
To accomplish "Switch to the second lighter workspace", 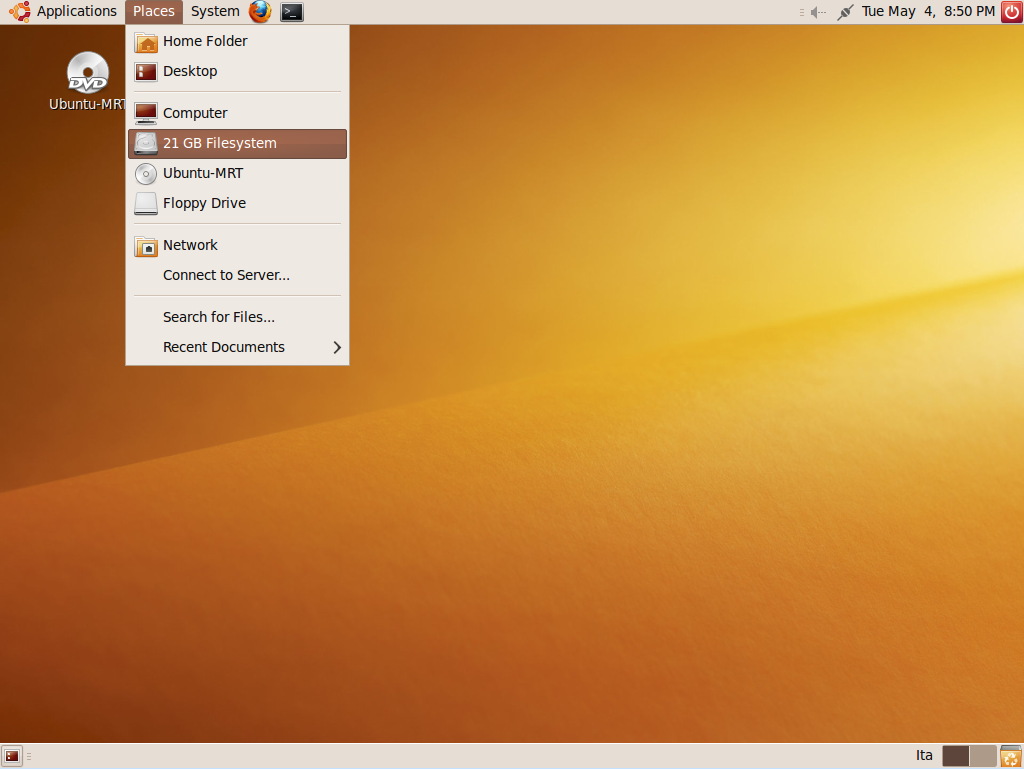I will click(983, 756).
